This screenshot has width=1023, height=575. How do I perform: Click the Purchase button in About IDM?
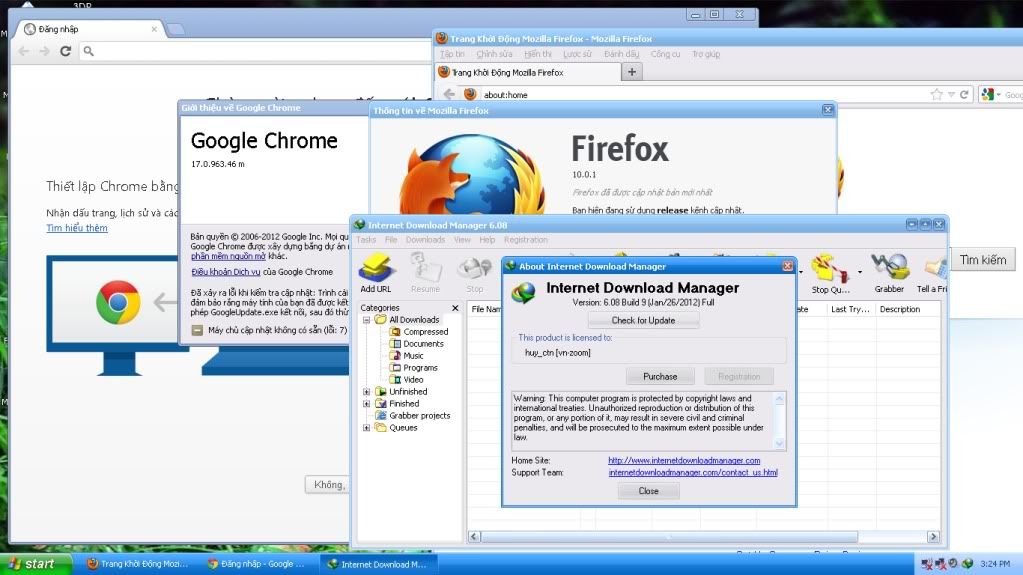click(660, 377)
